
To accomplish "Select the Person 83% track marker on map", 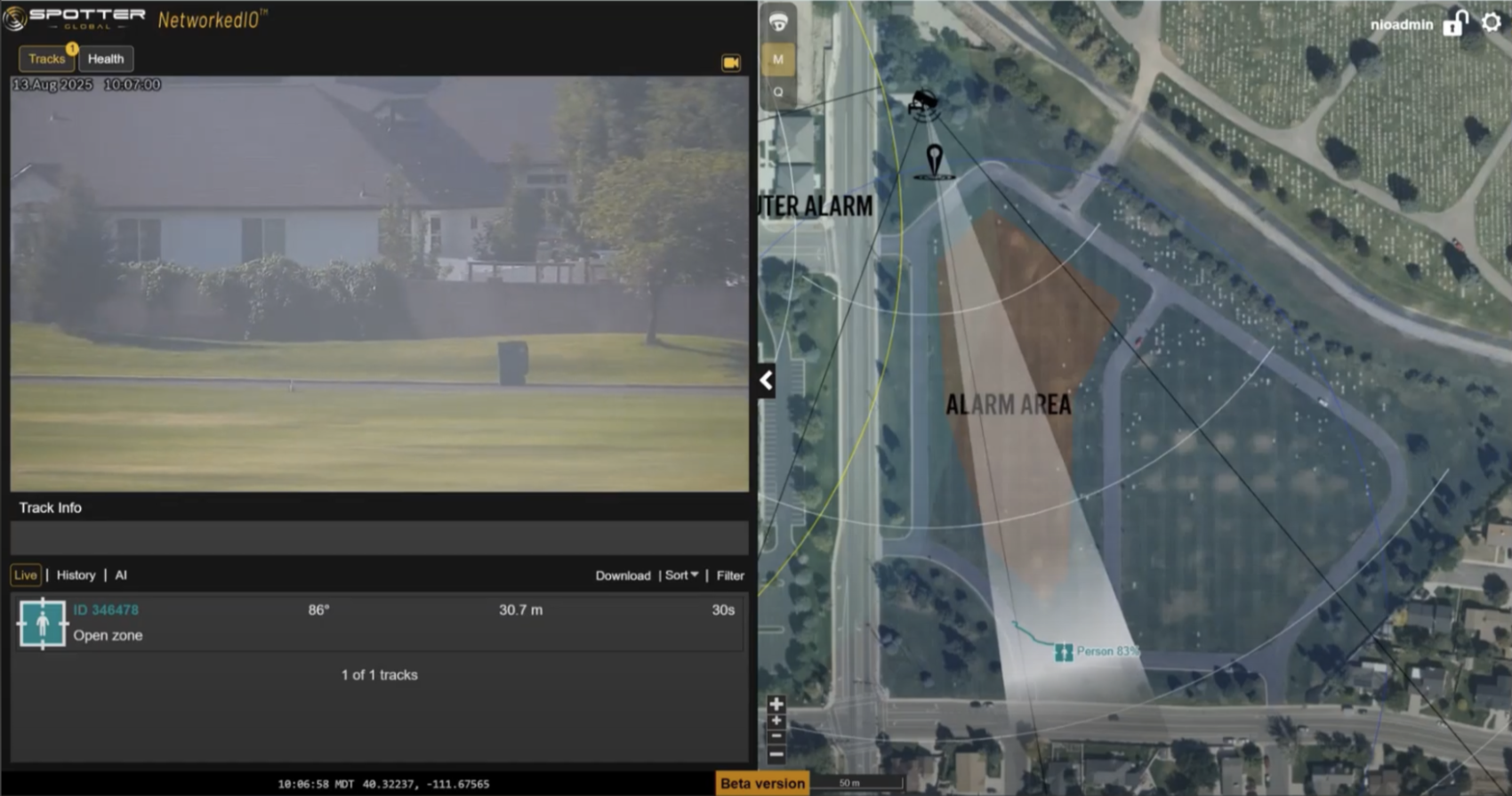I will point(1064,653).
